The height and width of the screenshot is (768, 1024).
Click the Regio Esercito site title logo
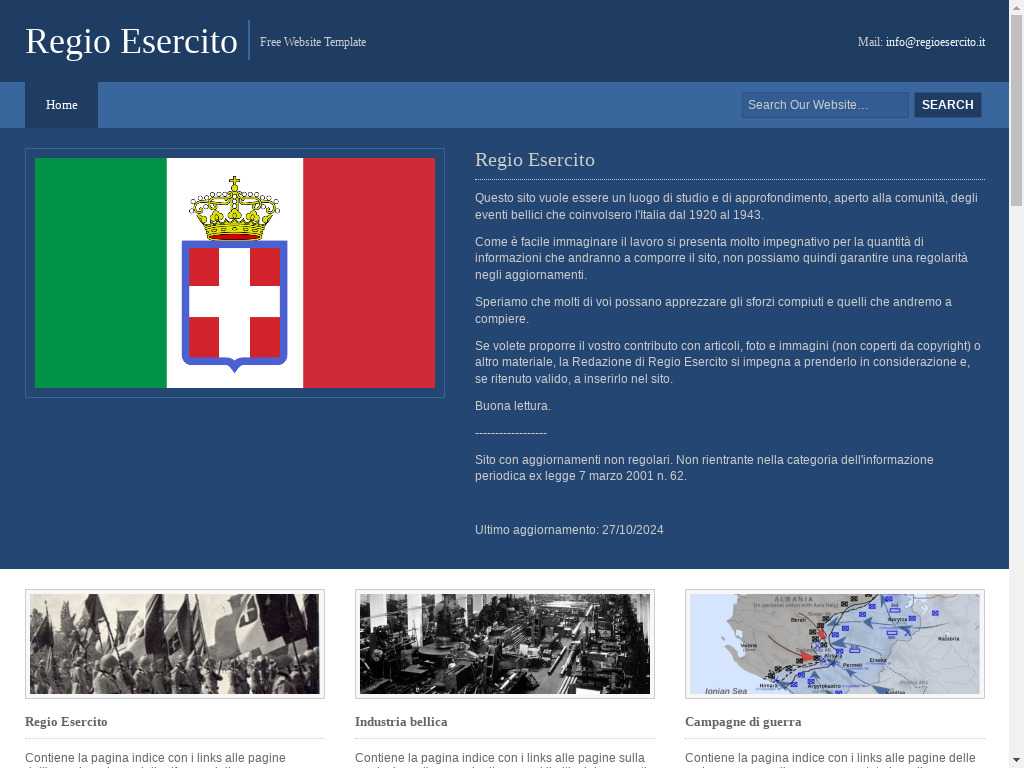tap(131, 41)
